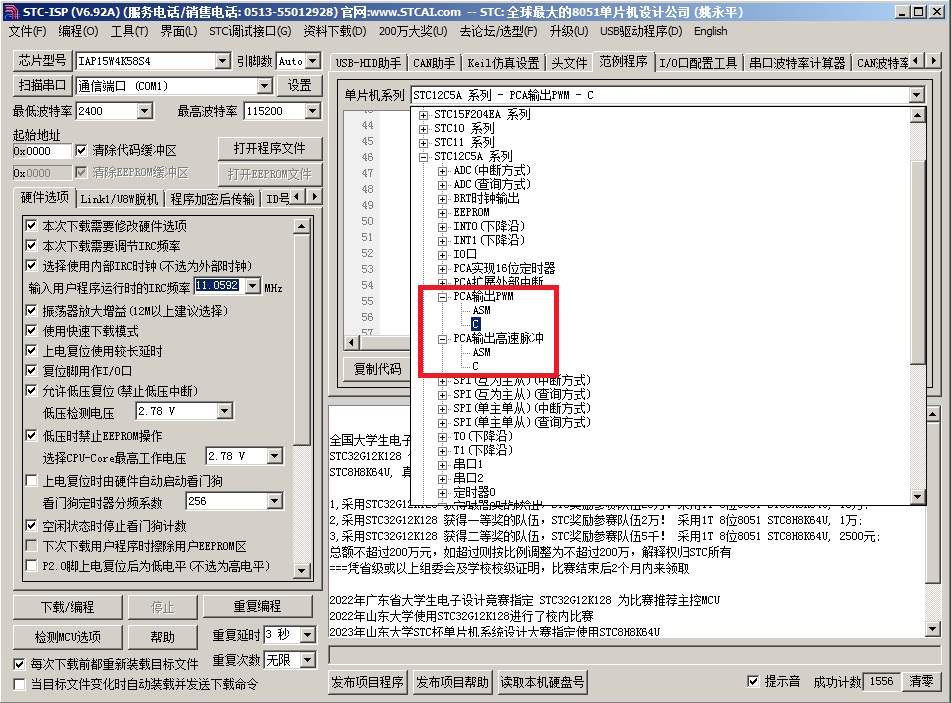
Task: Click 扫描串口 button
Action: pos(42,86)
